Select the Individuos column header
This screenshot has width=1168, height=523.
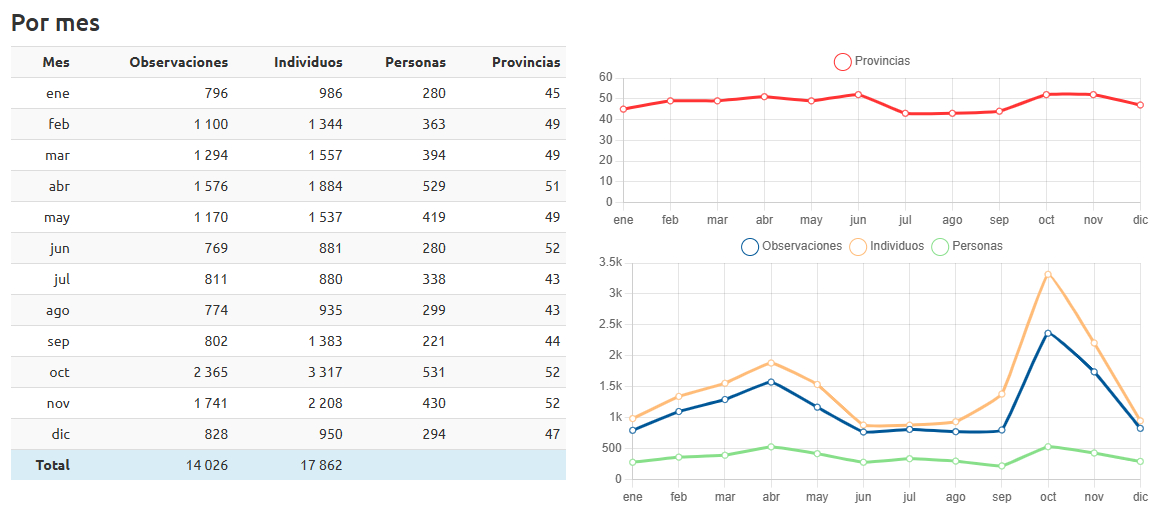308,62
